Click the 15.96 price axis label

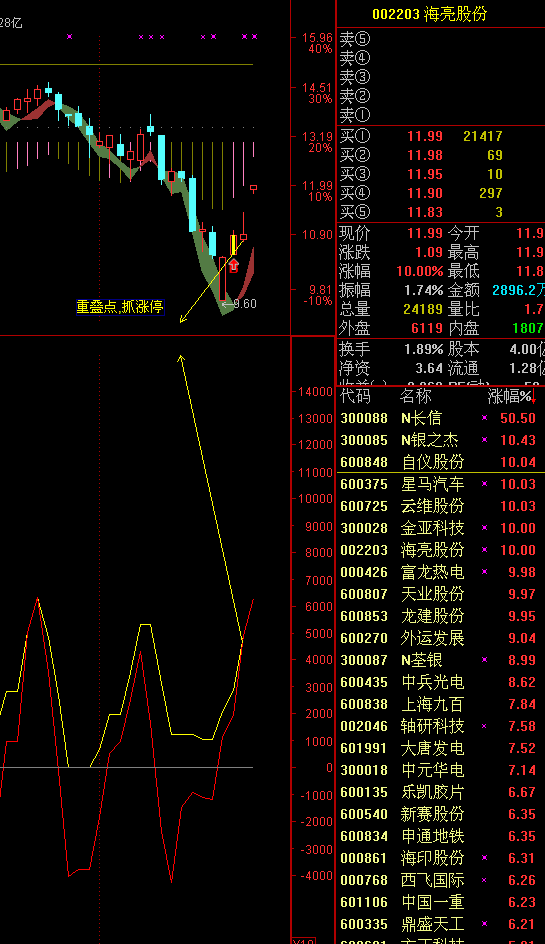pyautogui.click(x=317, y=38)
